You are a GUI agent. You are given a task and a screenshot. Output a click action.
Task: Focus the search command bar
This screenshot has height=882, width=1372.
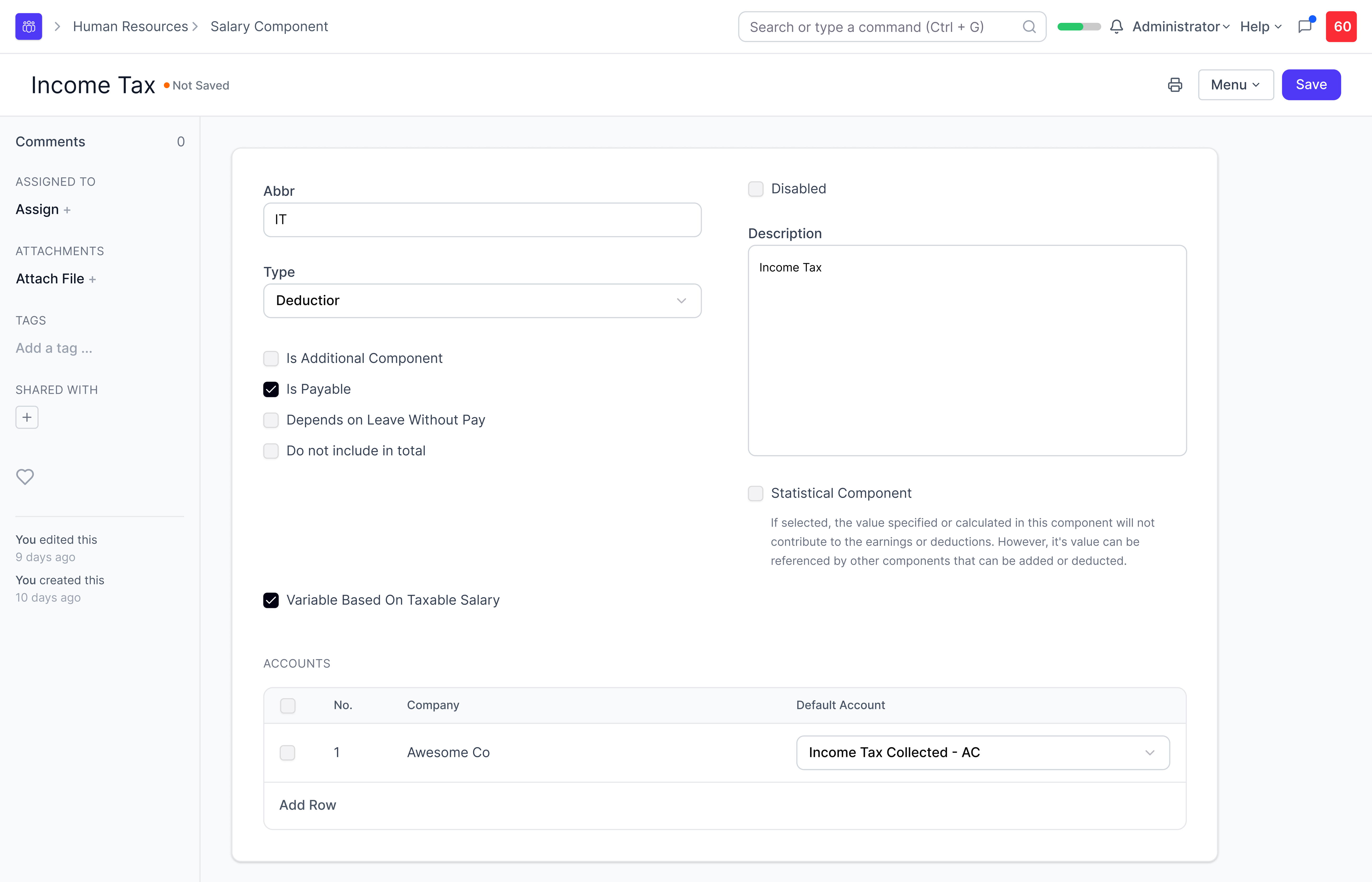(892, 27)
